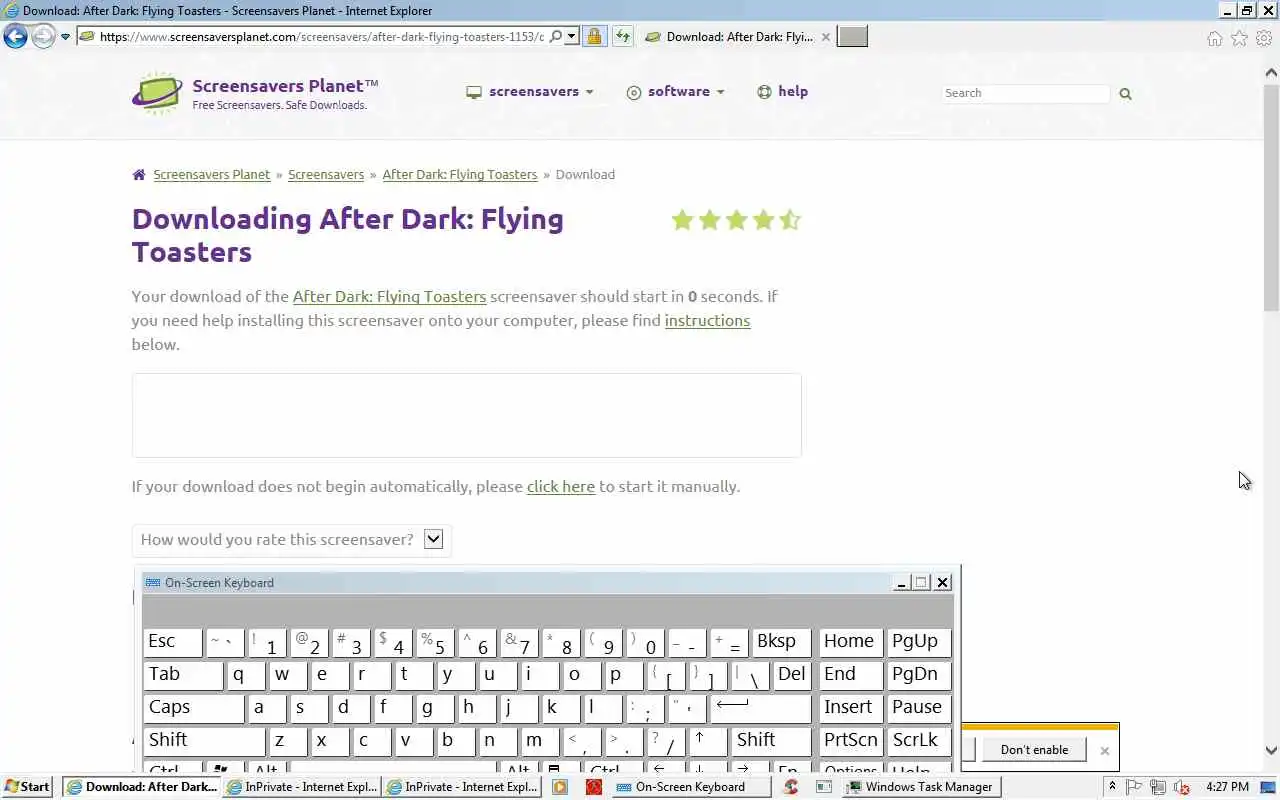Open the Favorites star icon
Image resolution: width=1280 pixels, height=800 pixels.
coord(1239,38)
